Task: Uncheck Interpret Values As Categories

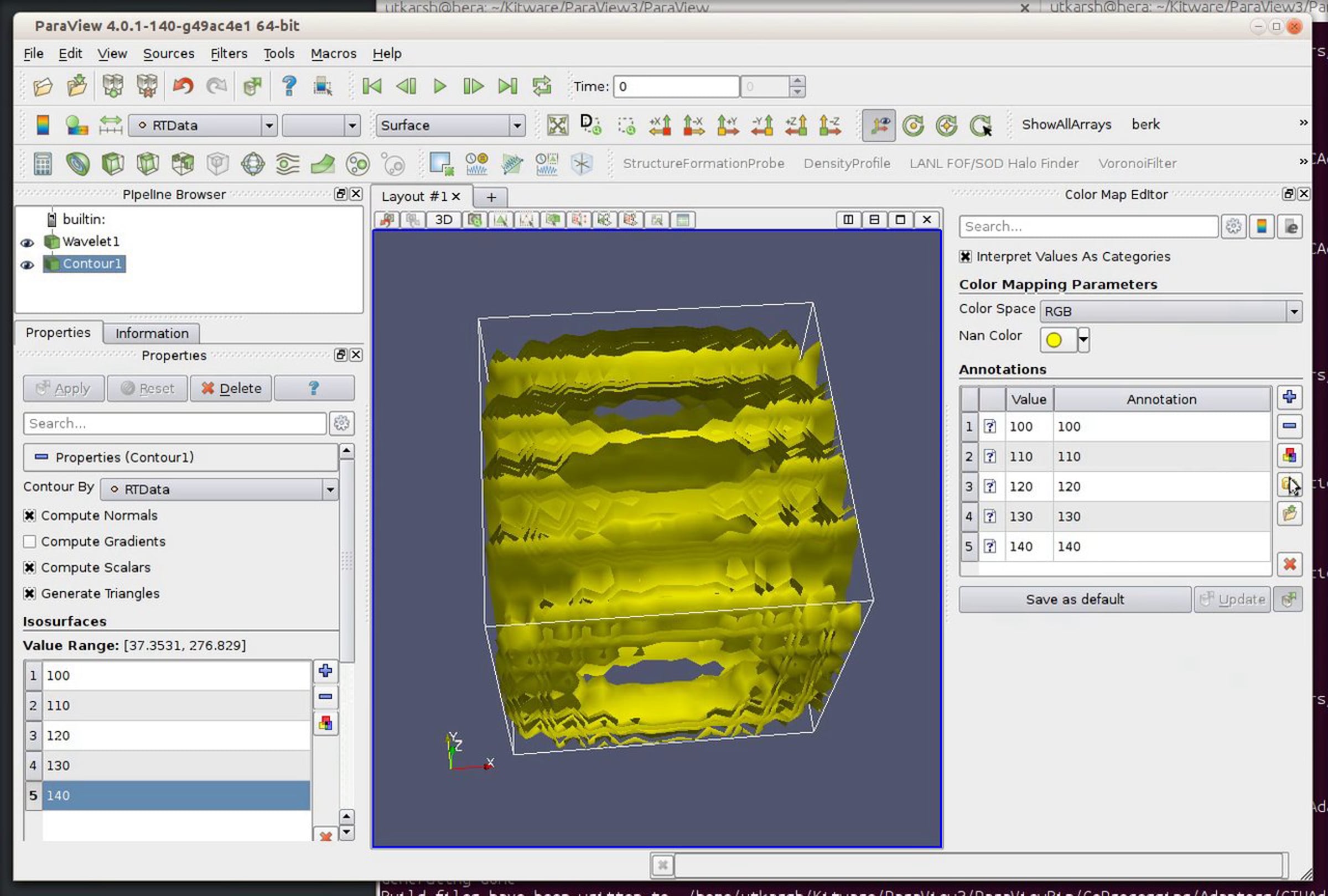Action: (966, 257)
